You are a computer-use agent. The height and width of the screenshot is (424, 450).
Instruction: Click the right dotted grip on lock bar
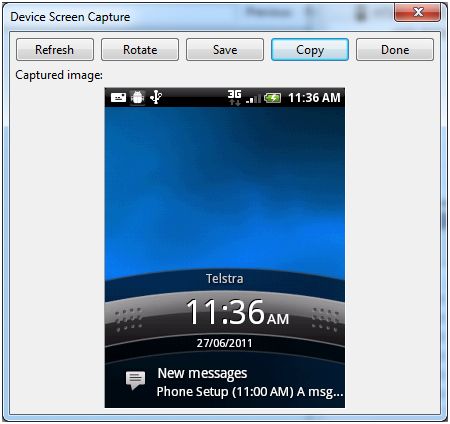point(325,320)
